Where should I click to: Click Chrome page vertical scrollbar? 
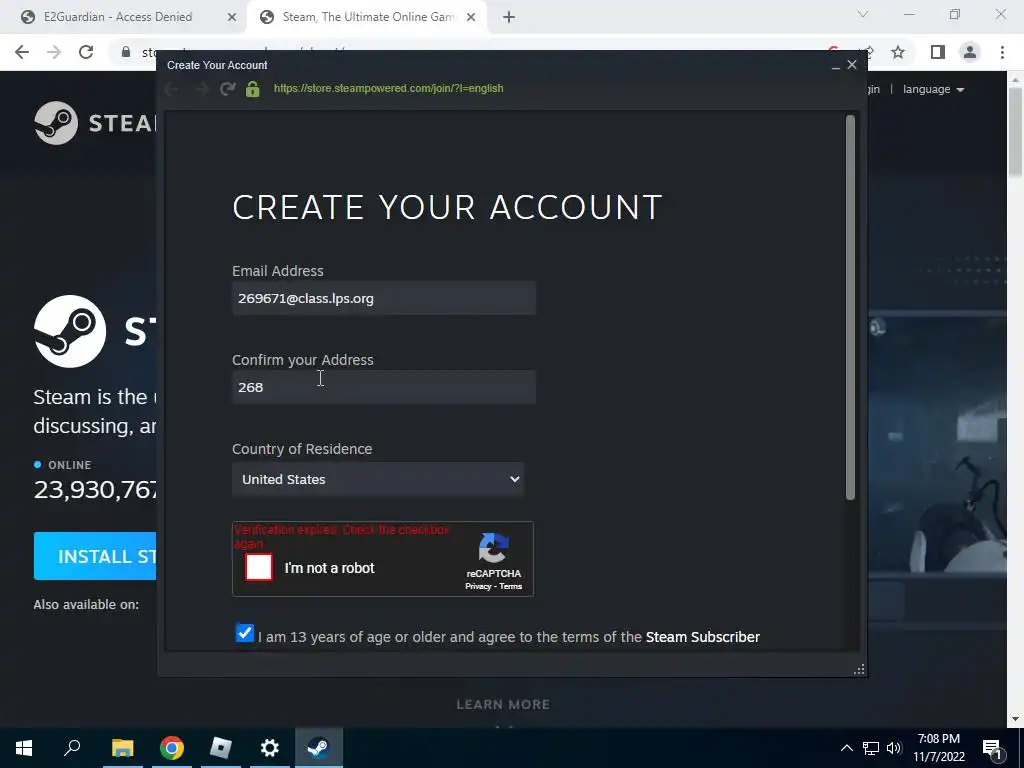tap(1015, 131)
